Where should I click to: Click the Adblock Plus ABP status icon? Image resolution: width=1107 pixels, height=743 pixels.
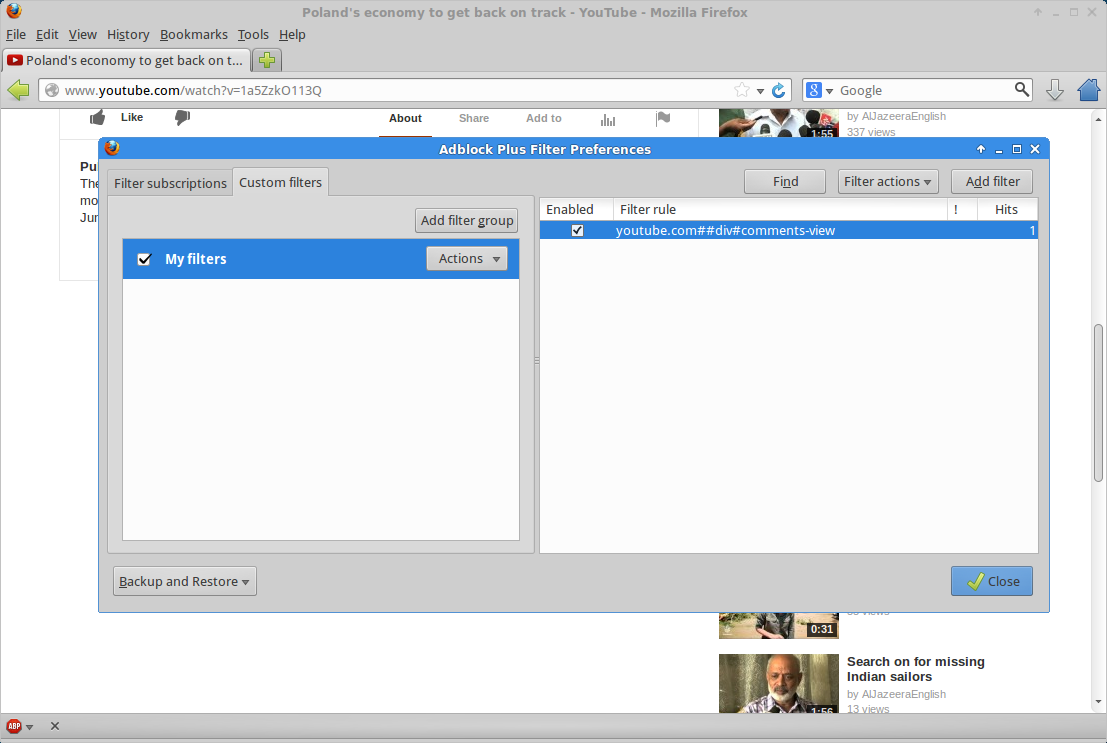click(13, 726)
